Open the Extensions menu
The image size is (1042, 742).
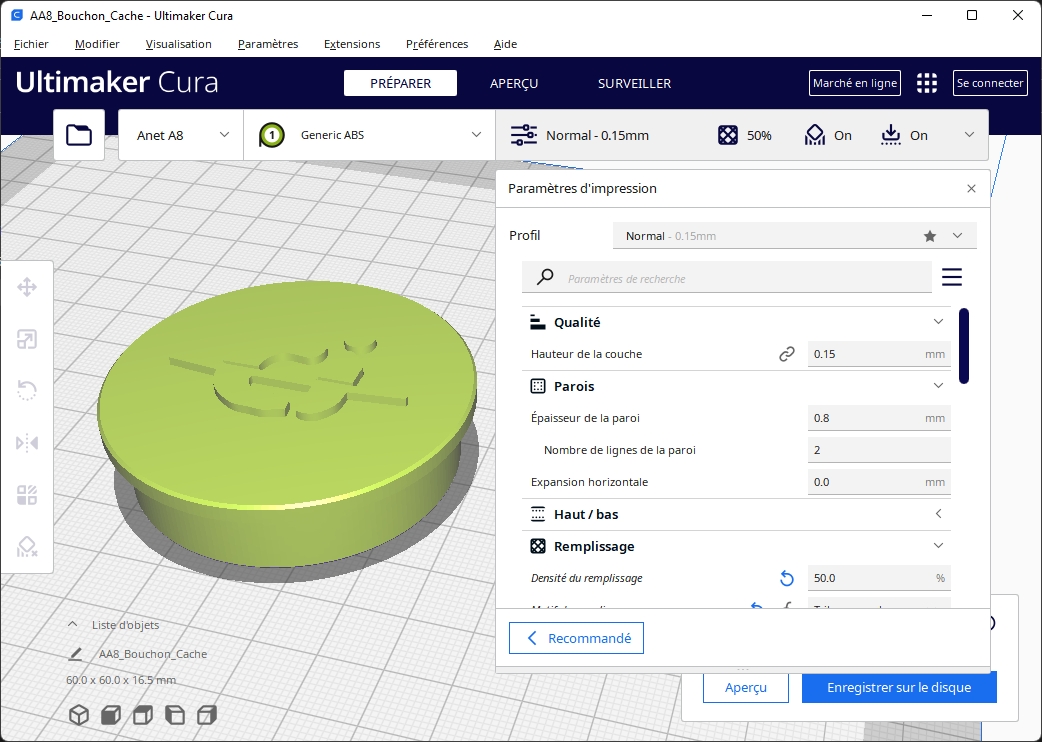pos(352,44)
